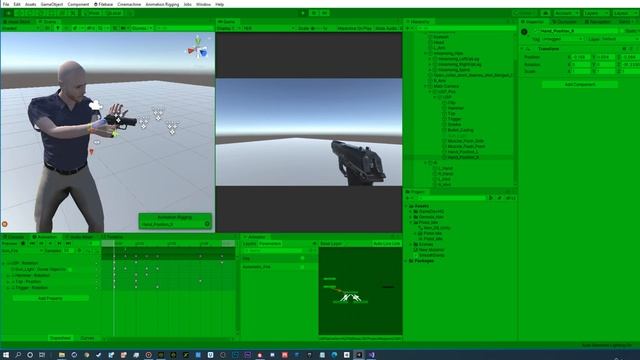Step to next keyframe in Animation window
Image resolution: width=640 pixels, height=360 pixels.
[59, 244]
